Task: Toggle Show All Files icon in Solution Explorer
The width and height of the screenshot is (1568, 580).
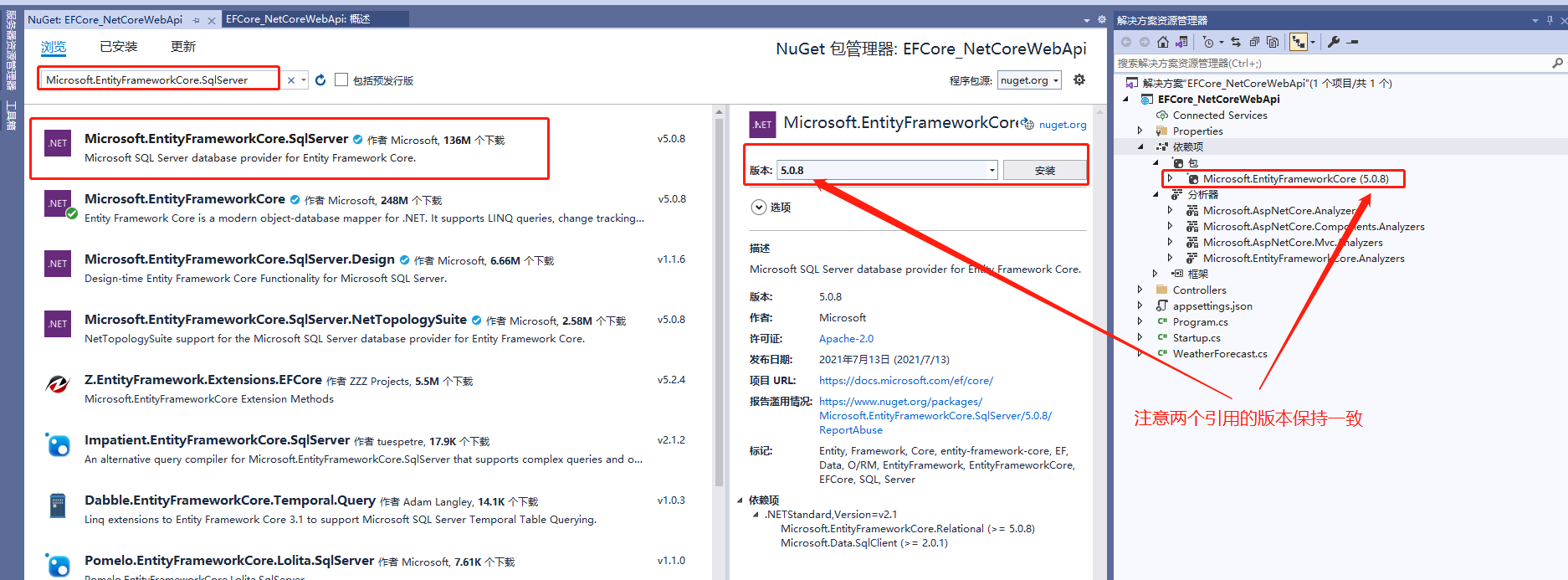Action: [x=1273, y=42]
